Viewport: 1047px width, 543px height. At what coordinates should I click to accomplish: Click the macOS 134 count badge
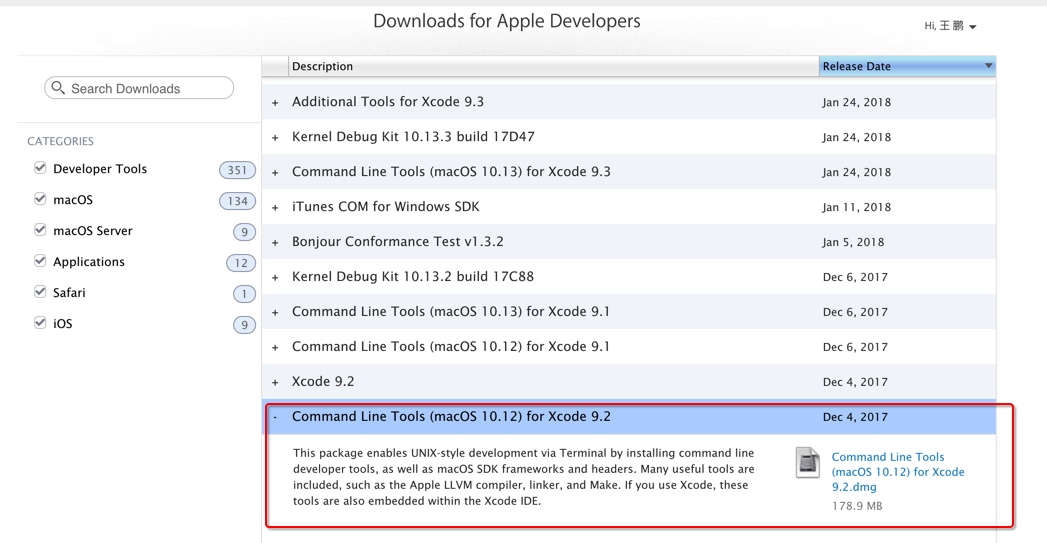pos(237,200)
